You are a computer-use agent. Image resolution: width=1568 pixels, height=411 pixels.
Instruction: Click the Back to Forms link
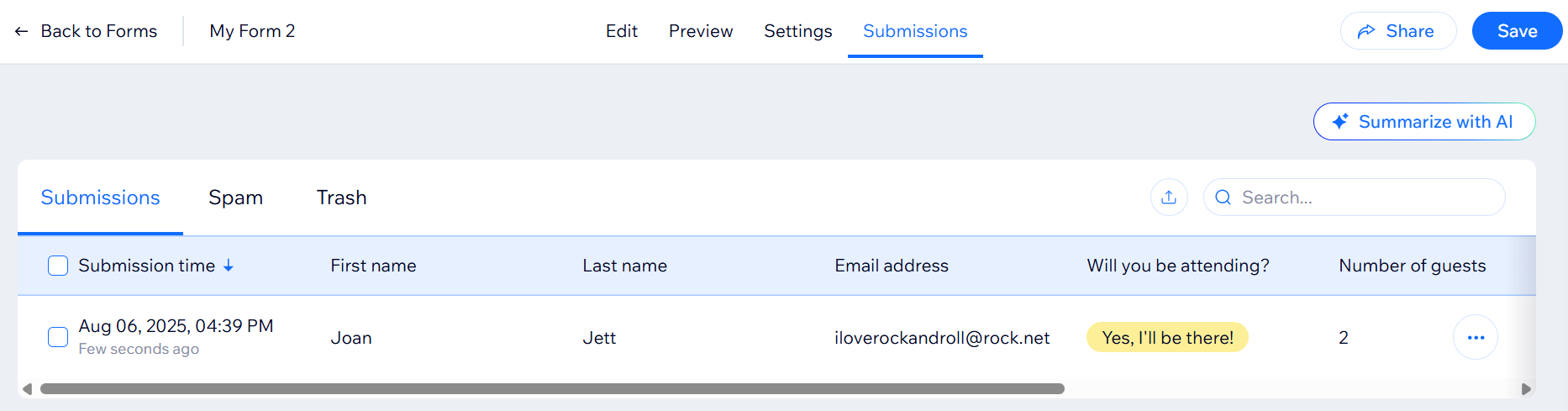click(x=98, y=31)
